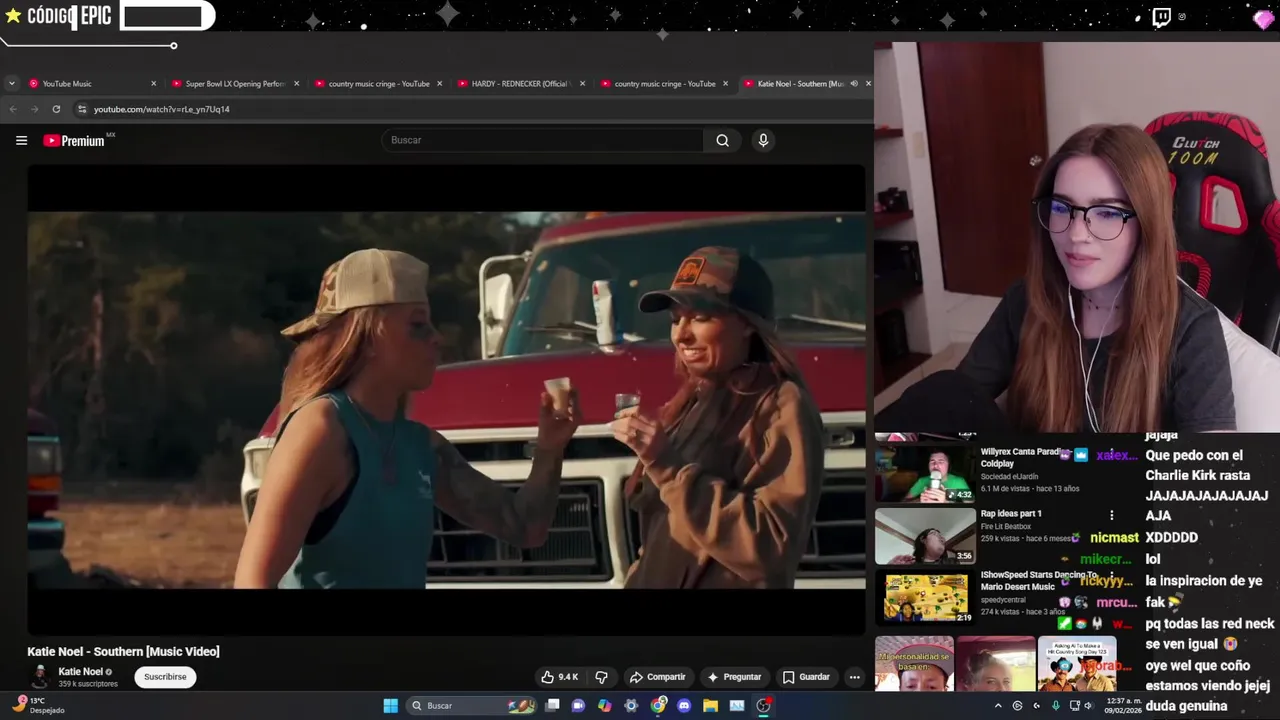Subscribe with the Suscribirse button
Image resolution: width=1280 pixels, height=720 pixels.
[165, 677]
